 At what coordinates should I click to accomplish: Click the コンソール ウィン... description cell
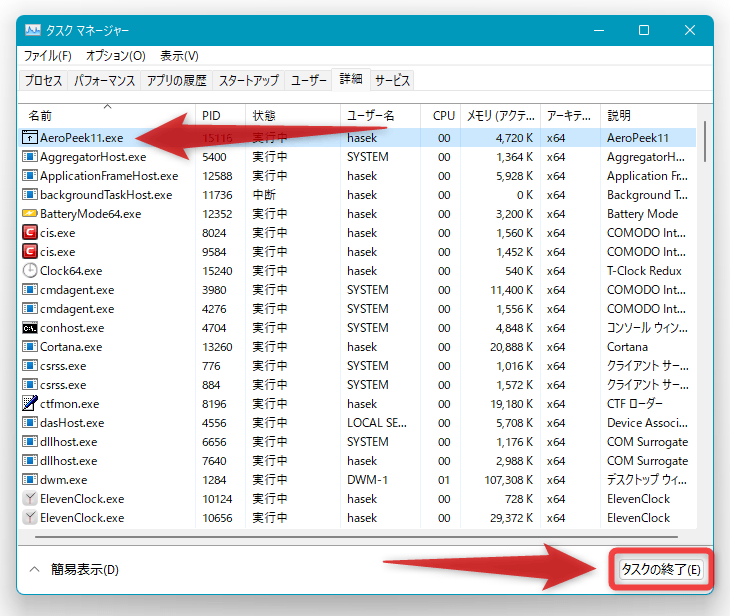(x=647, y=328)
